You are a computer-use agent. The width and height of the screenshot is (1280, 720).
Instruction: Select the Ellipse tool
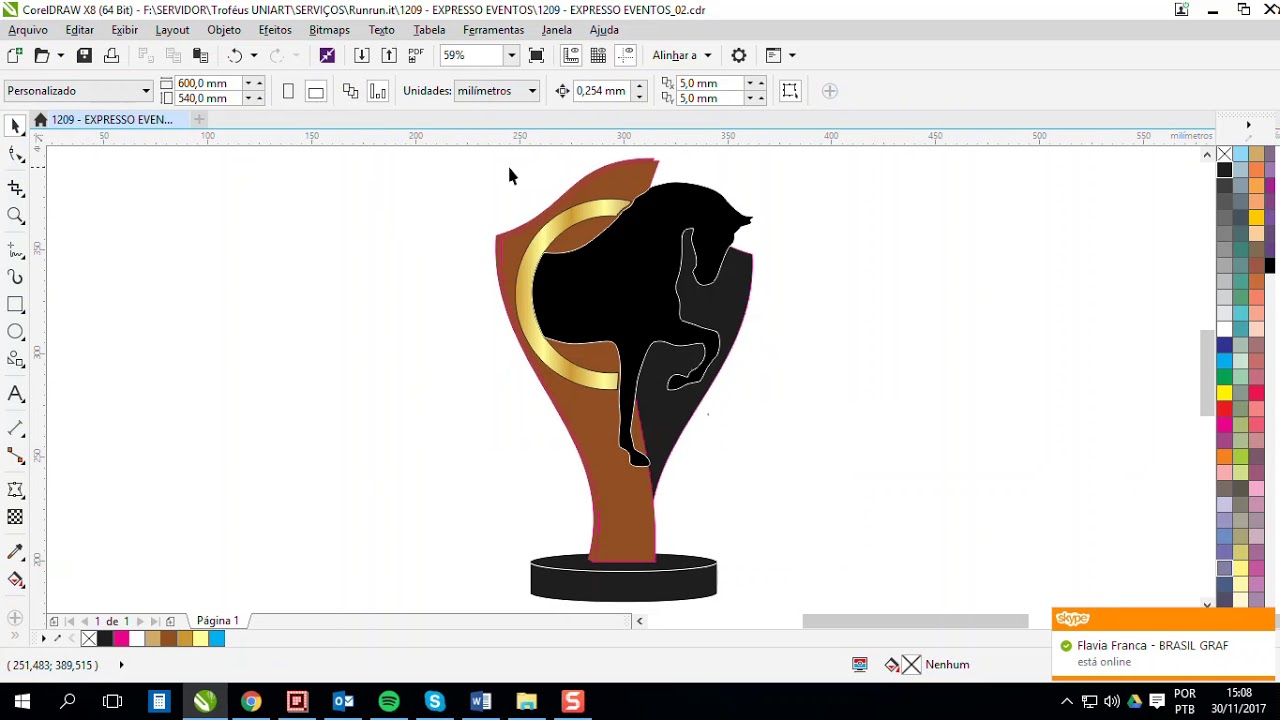coord(15,332)
